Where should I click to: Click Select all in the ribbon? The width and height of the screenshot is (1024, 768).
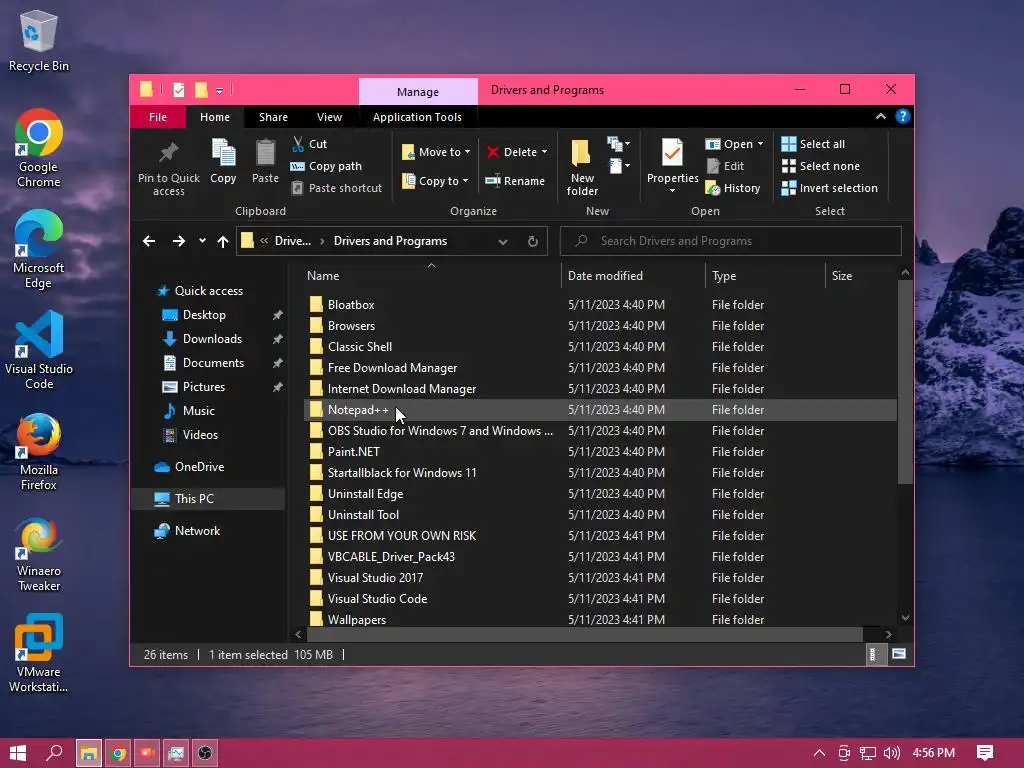[x=813, y=144]
